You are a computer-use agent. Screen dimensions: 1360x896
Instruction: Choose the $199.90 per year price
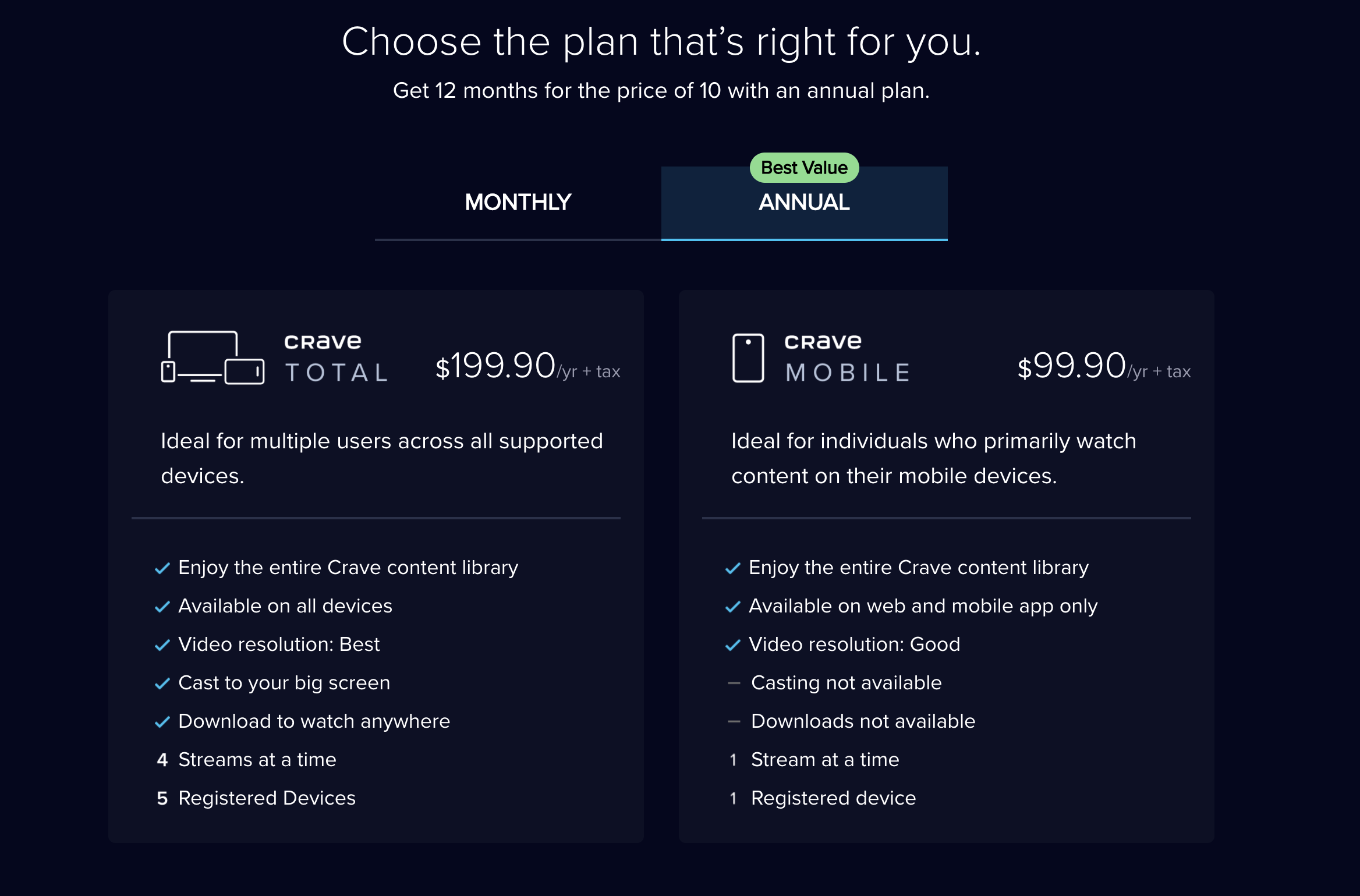[528, 366]
